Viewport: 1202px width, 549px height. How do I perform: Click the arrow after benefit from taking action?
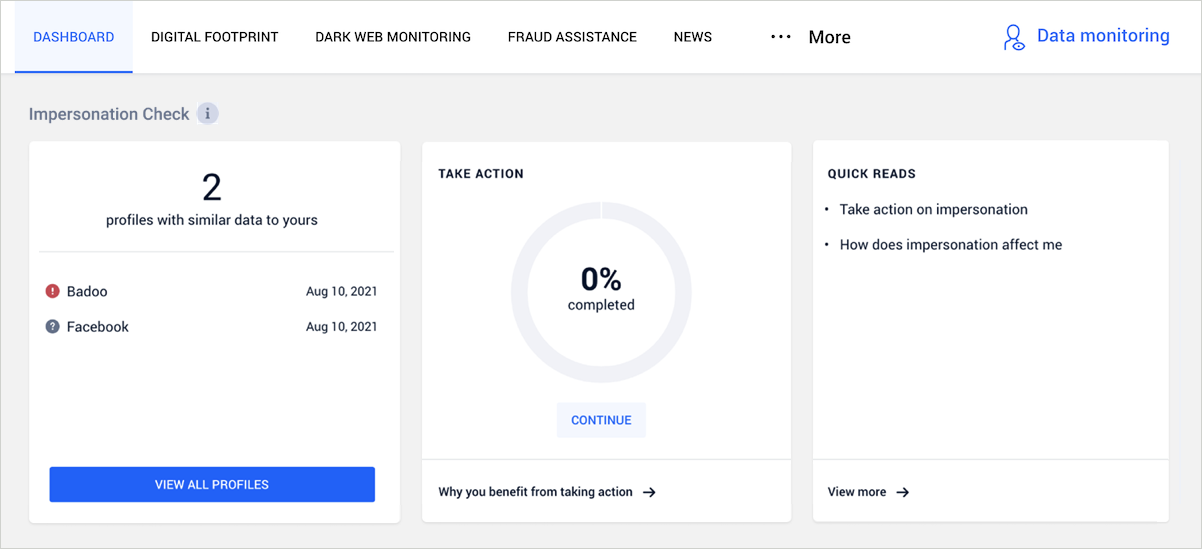(x=649, y=492)
